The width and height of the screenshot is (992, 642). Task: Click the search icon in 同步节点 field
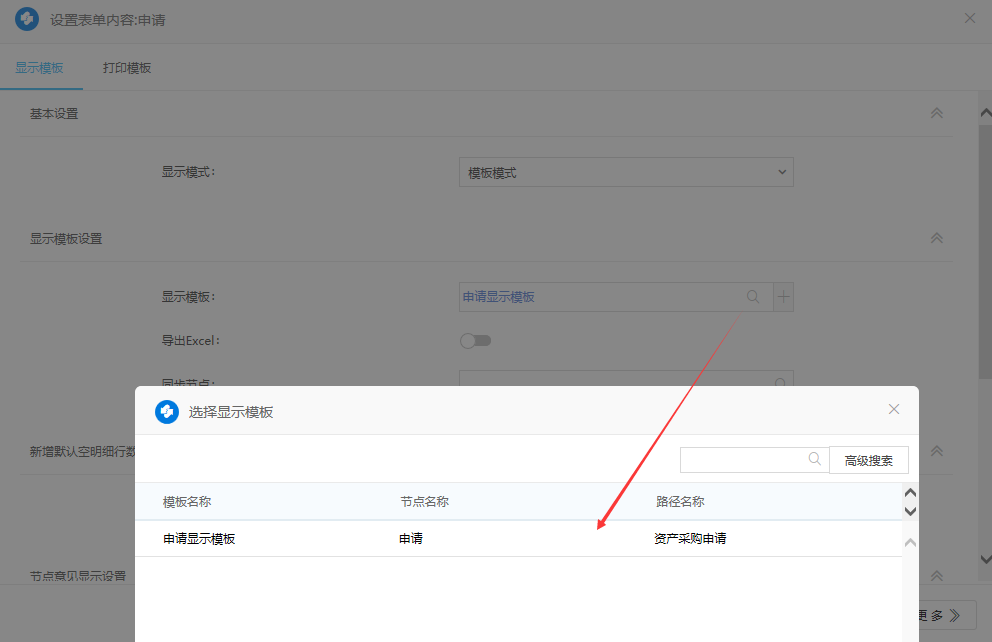[780, 383]
